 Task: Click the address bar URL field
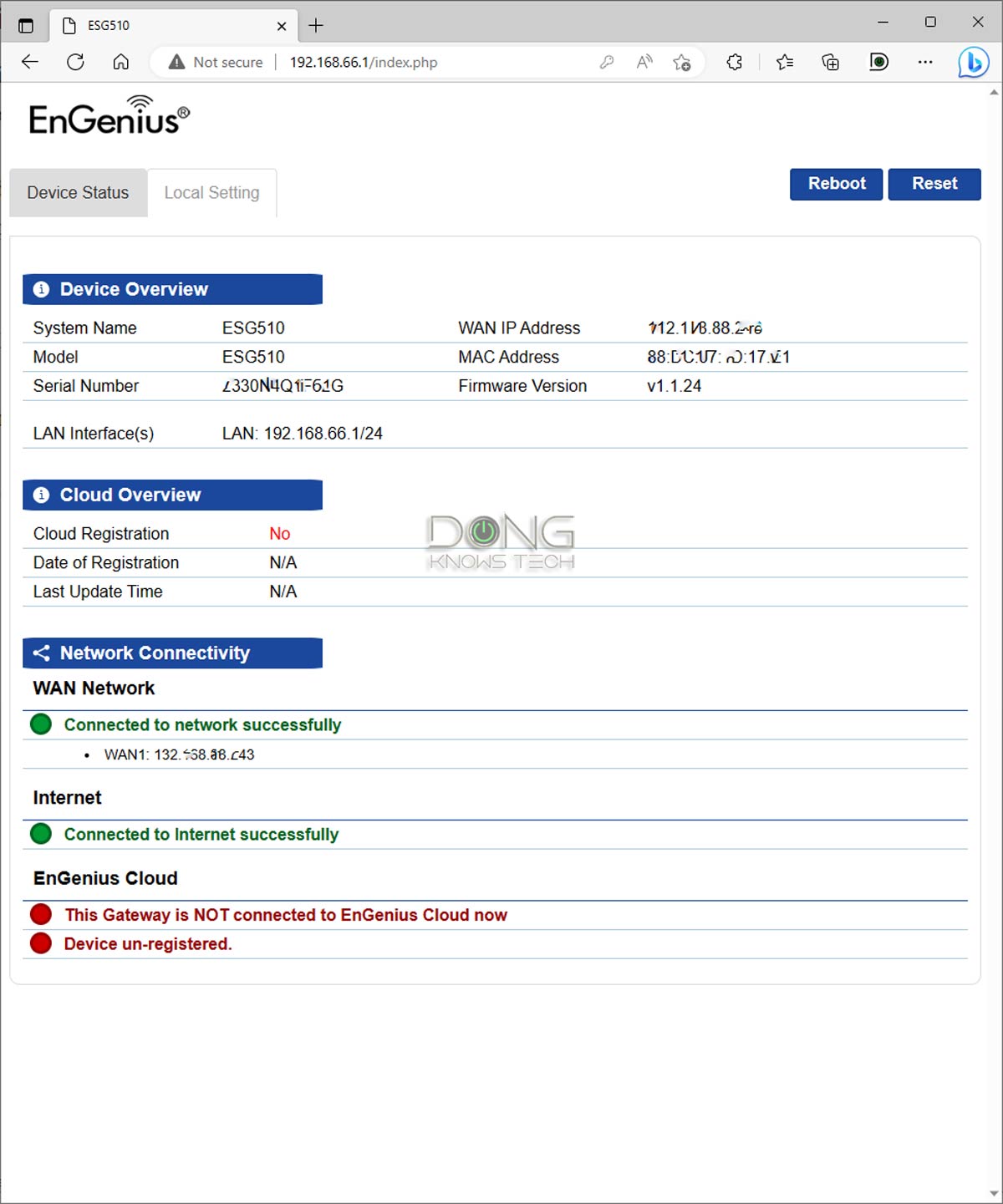(364, 63)
